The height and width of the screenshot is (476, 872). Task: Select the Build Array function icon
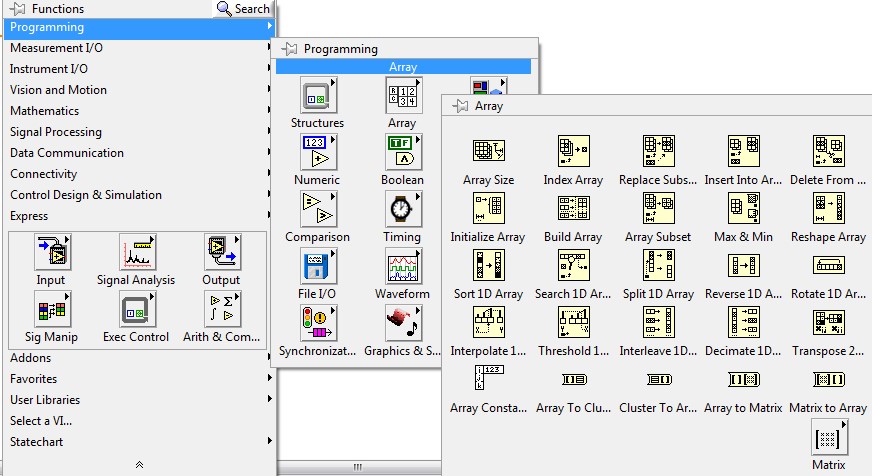pos(573,208)
